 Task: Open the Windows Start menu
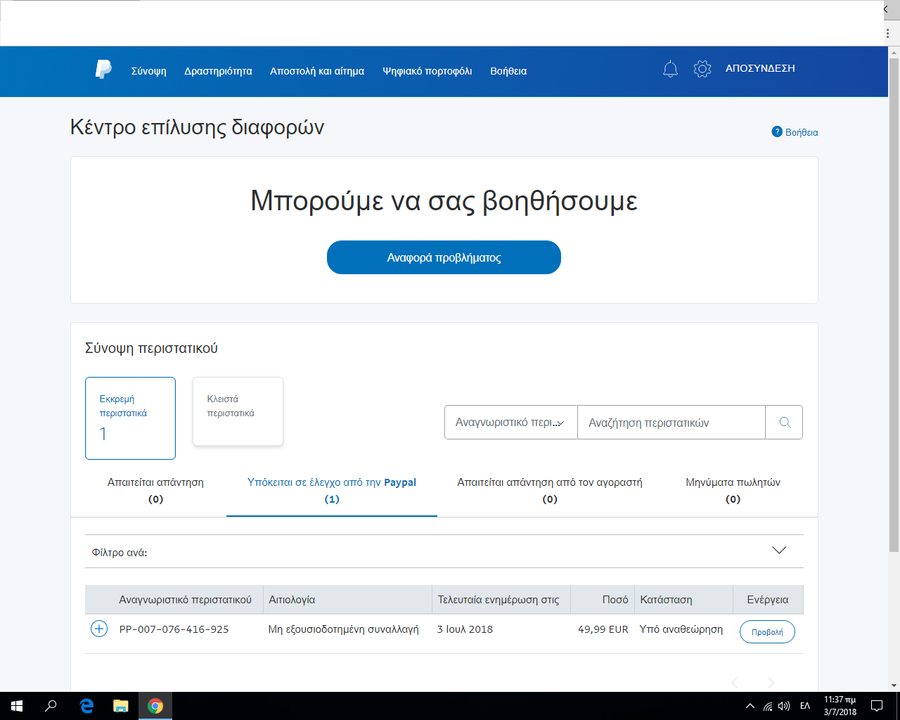click(x=16, y=706)
